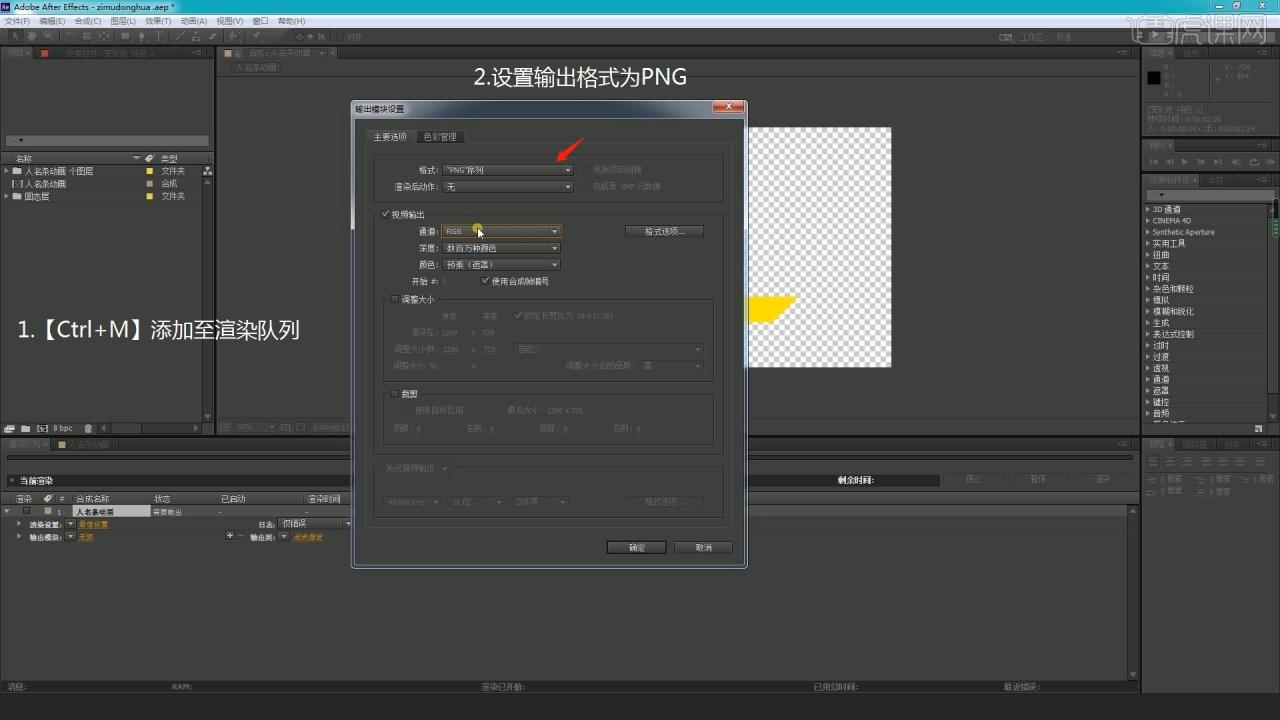Click the 无损 output module link
Image resolution: width=1280 pixels, height=720 pixels.
85,537
